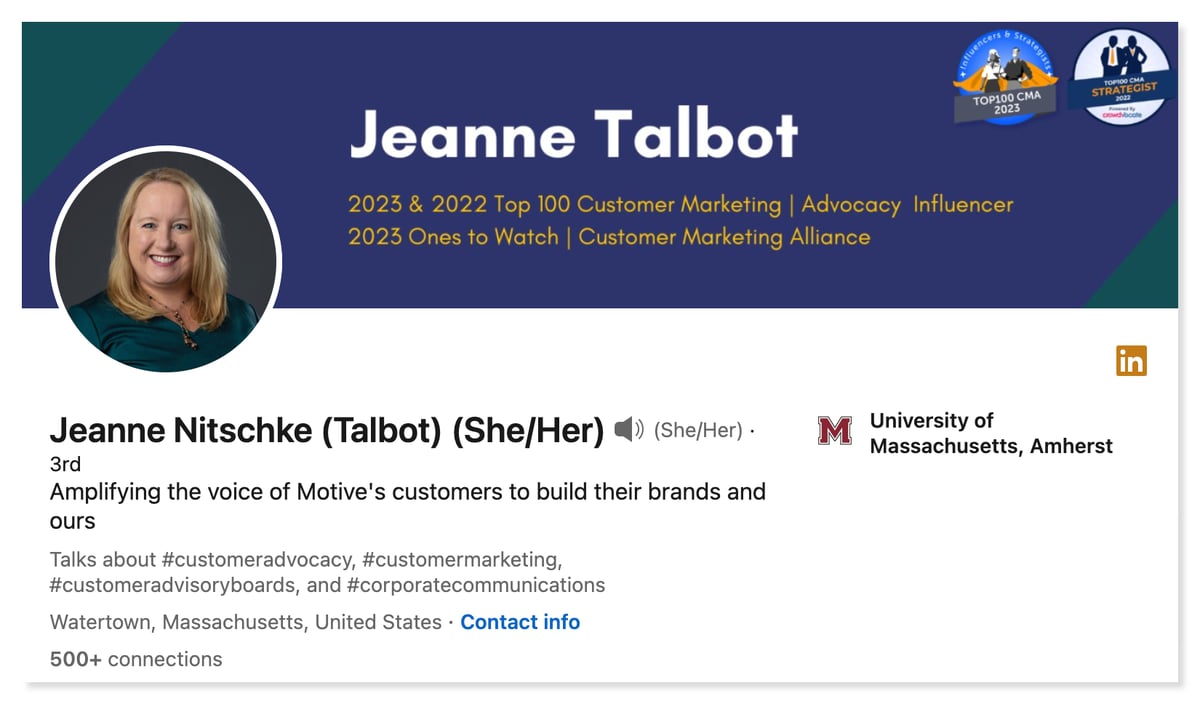Click University of Massachusetts, Amherst text
The image size is (1200, 704).
[991, 433]
